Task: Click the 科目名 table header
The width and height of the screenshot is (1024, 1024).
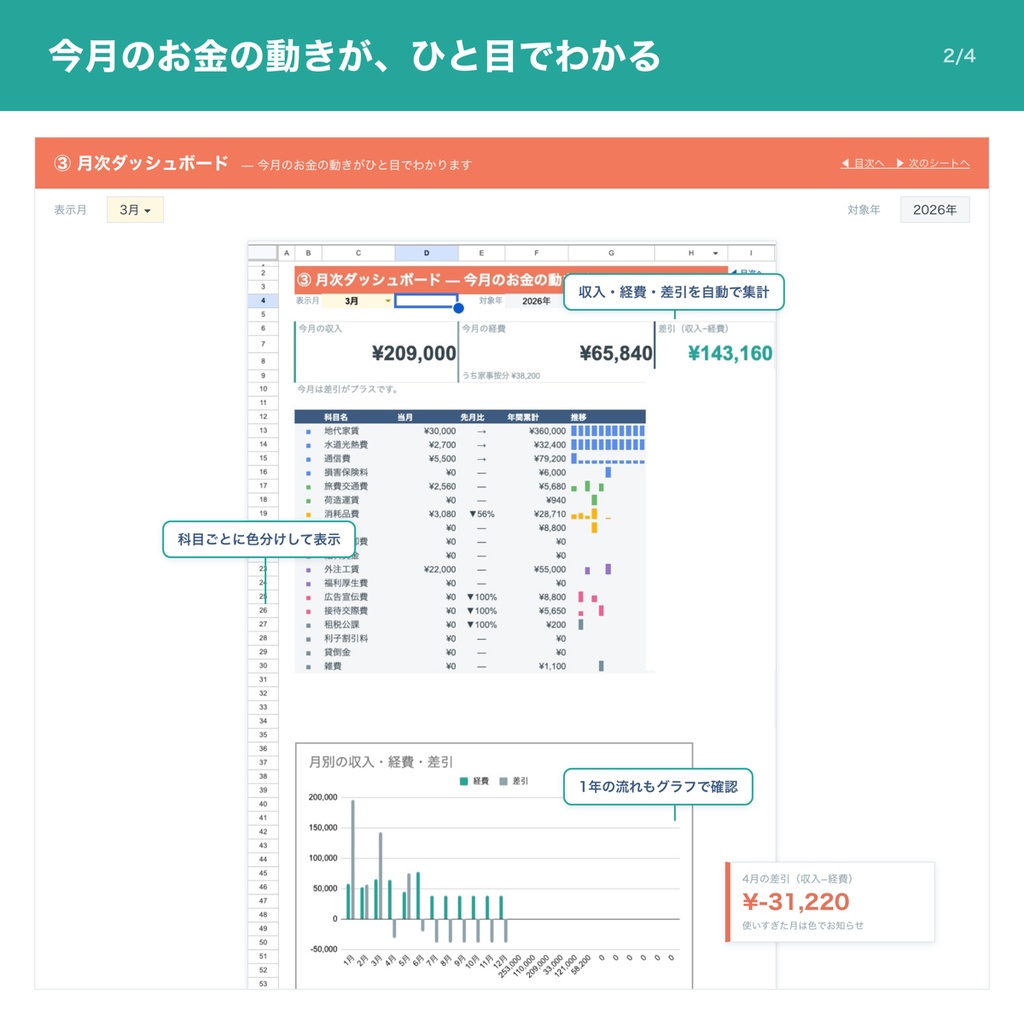Action: pyautogui.click(x=336, y=417)
